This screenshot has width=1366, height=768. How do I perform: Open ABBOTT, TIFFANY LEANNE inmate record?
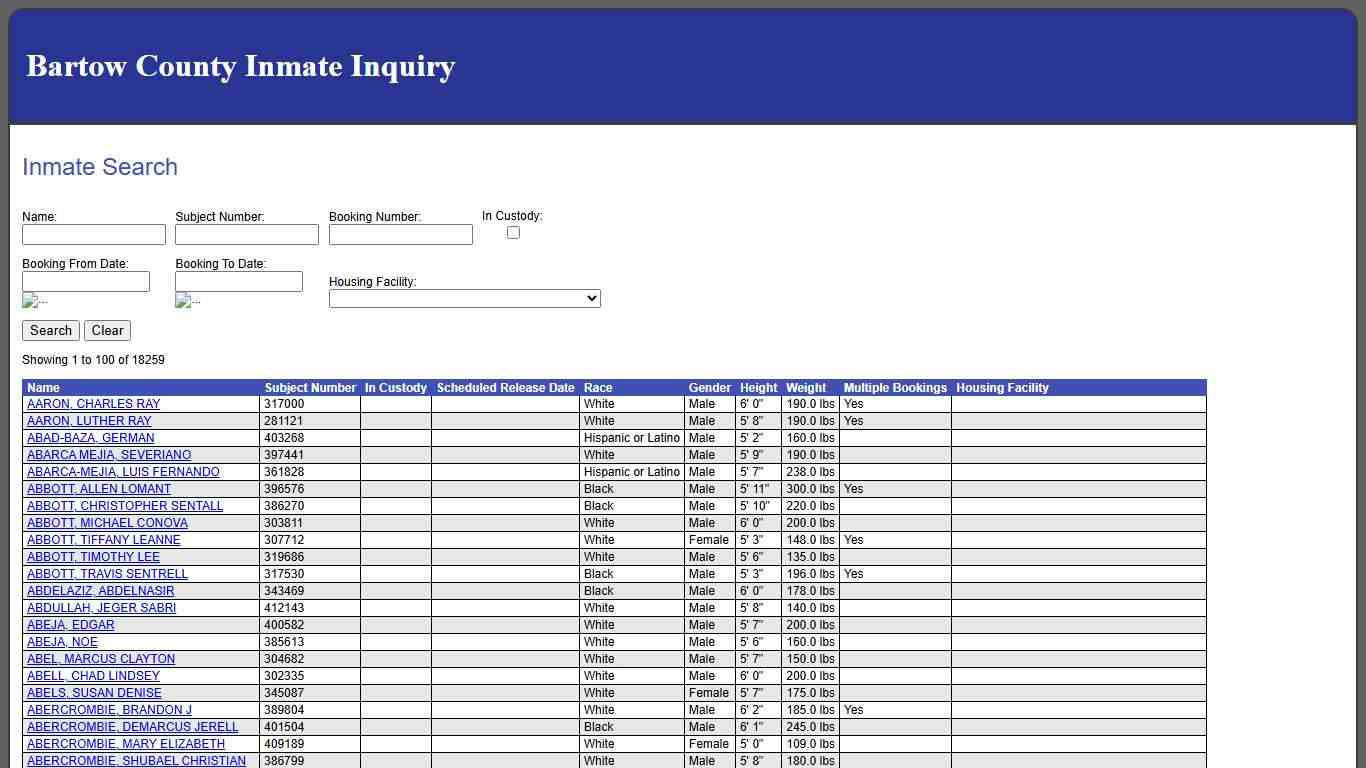click(x=103, y=540)
